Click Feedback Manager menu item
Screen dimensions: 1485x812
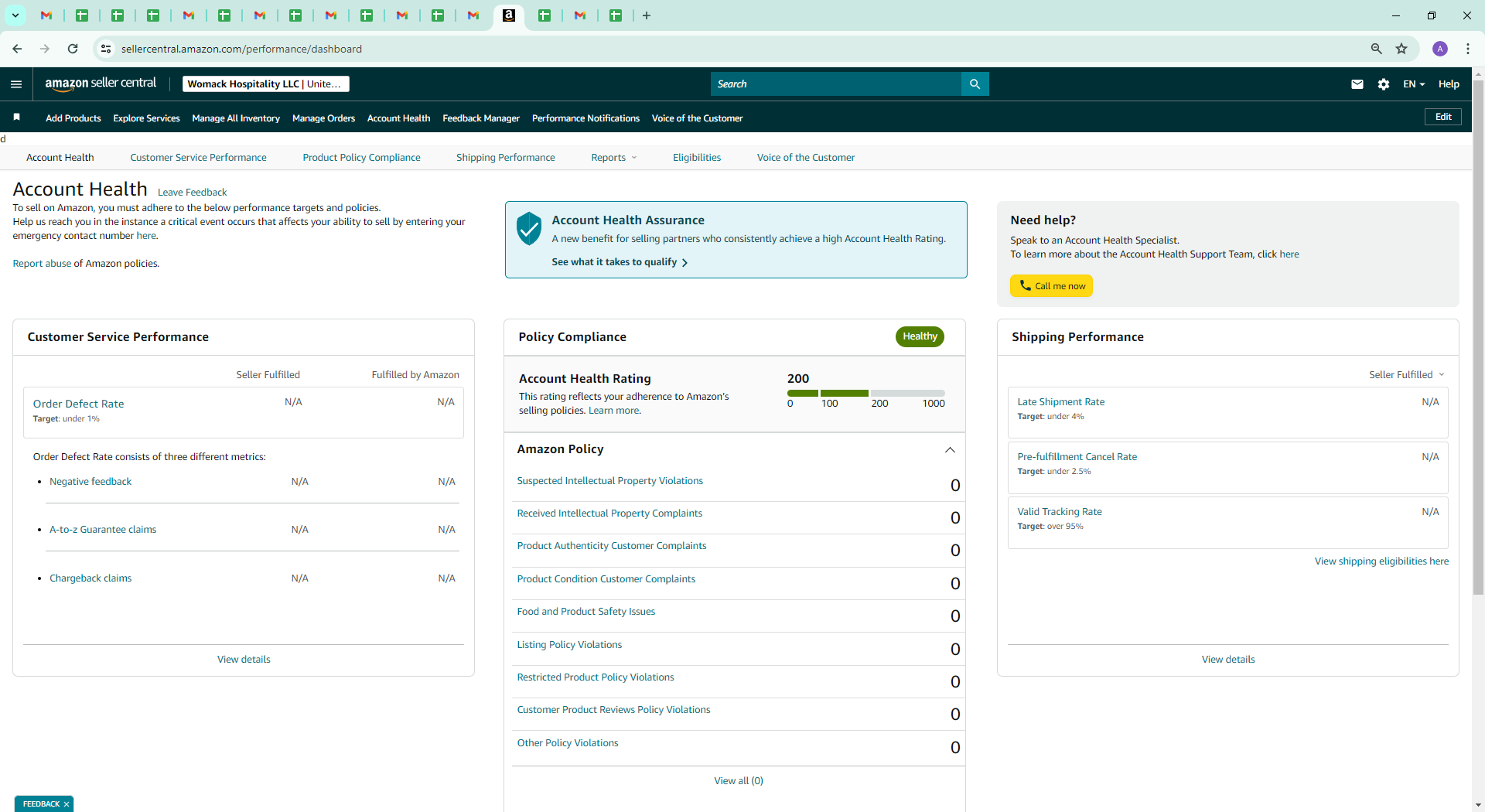click(481, 118)
